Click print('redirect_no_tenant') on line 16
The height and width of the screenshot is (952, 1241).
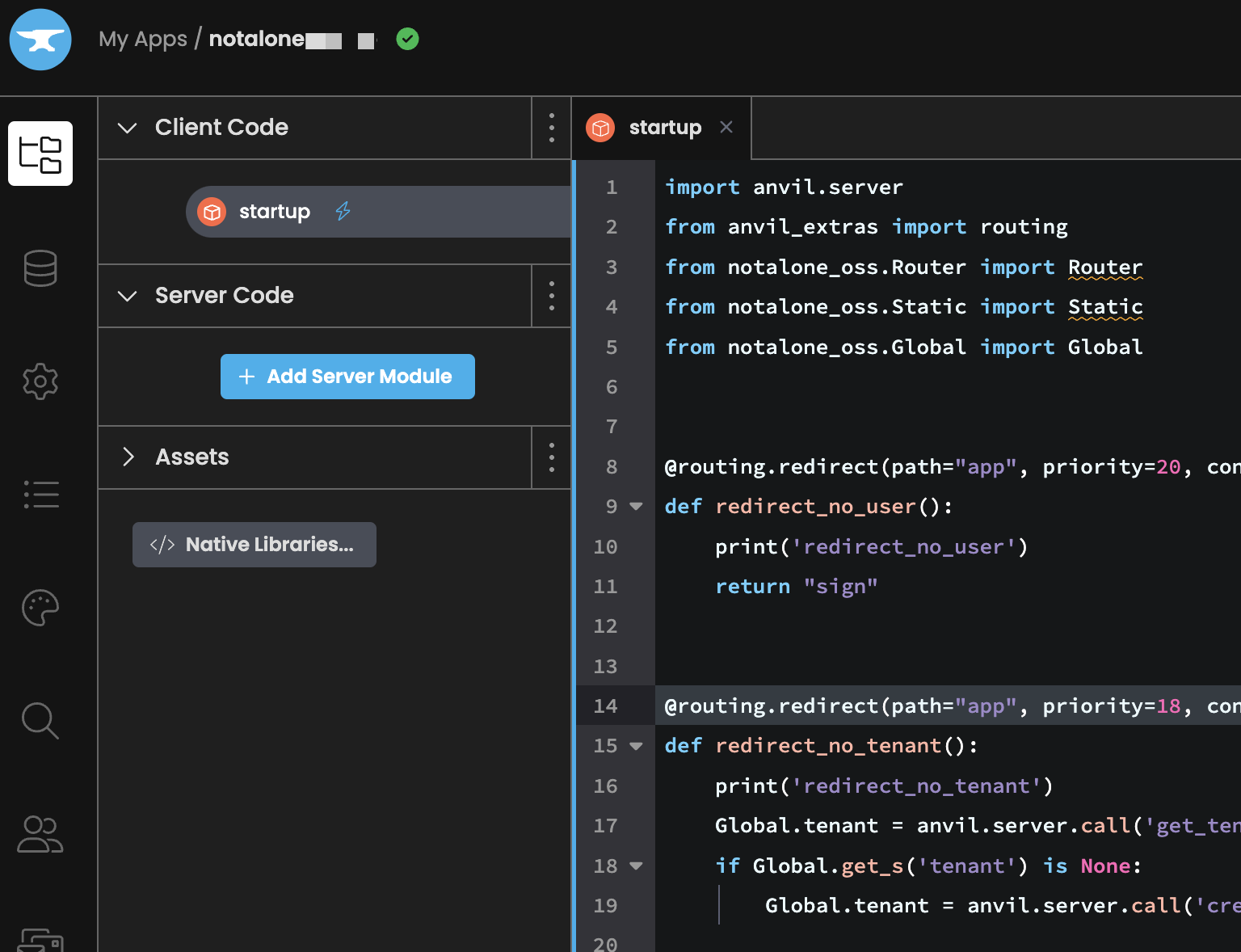coord(884,786)
